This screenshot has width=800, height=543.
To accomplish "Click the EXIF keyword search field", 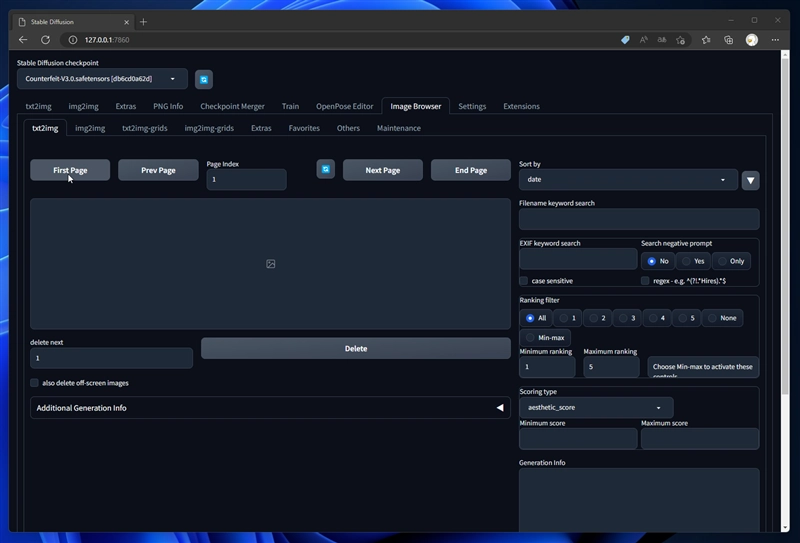I will click(x=578, y=259).
